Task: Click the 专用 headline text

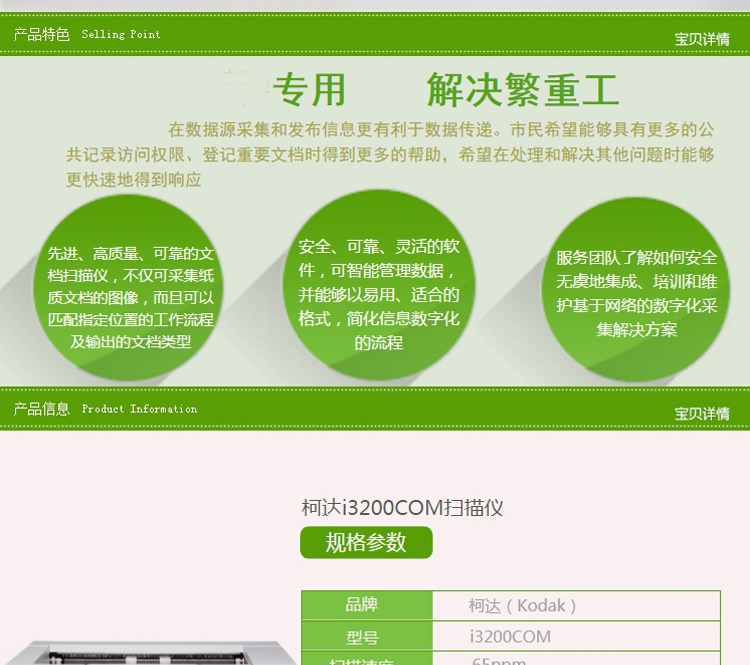Action: [x=309, y=89]
